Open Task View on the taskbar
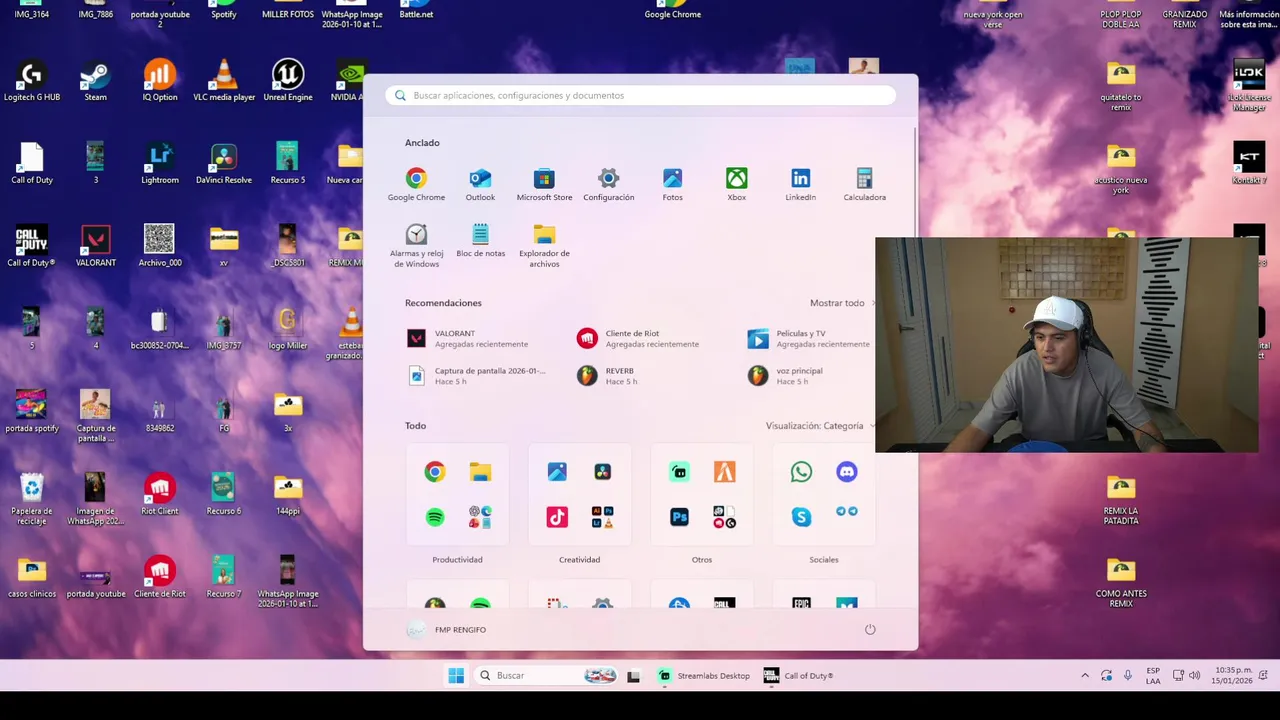This screenshot has width=1280, height=720. coord(633,676)
